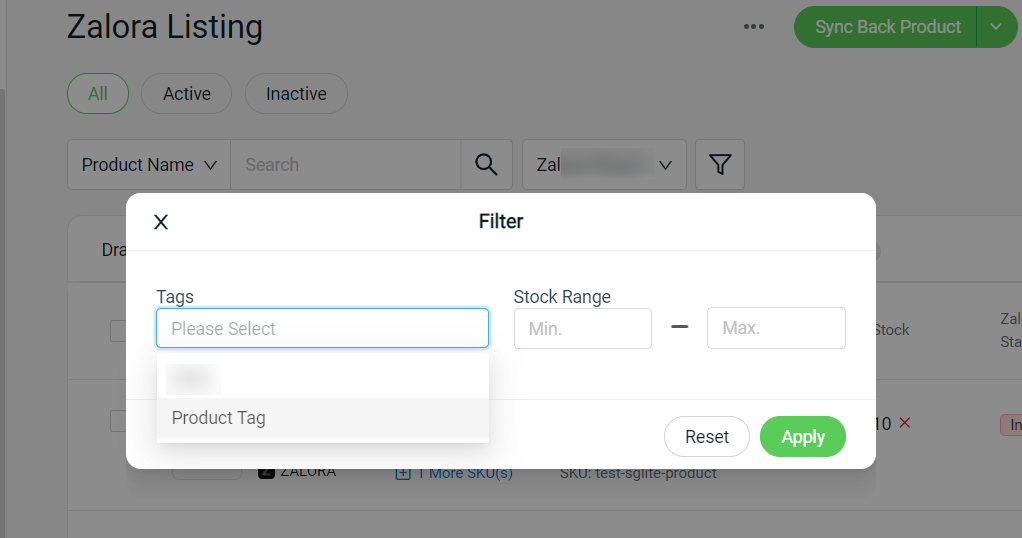Open the Tags Please Select dropdown

322,328
